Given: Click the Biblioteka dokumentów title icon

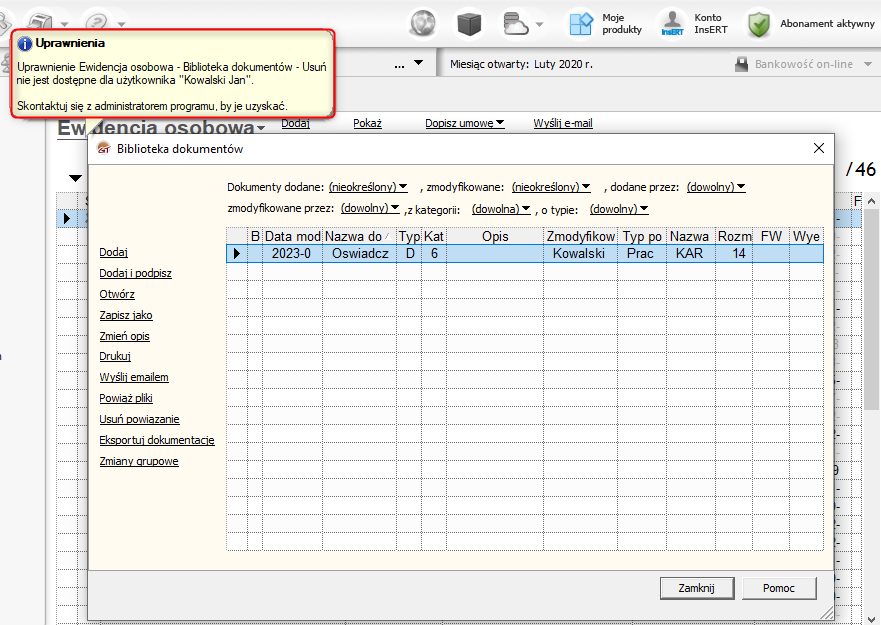Looking at the screenshot, I should click(104, 148).
